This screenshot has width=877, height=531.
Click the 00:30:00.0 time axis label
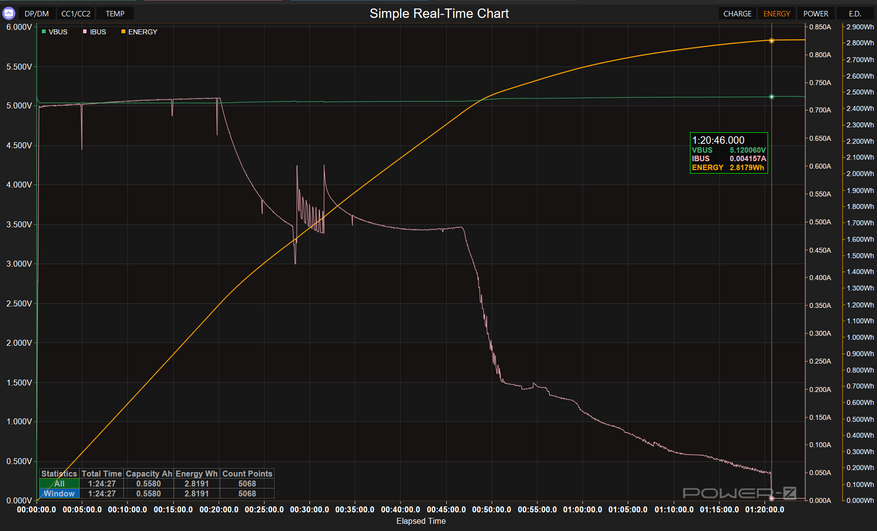click(309, 510)
